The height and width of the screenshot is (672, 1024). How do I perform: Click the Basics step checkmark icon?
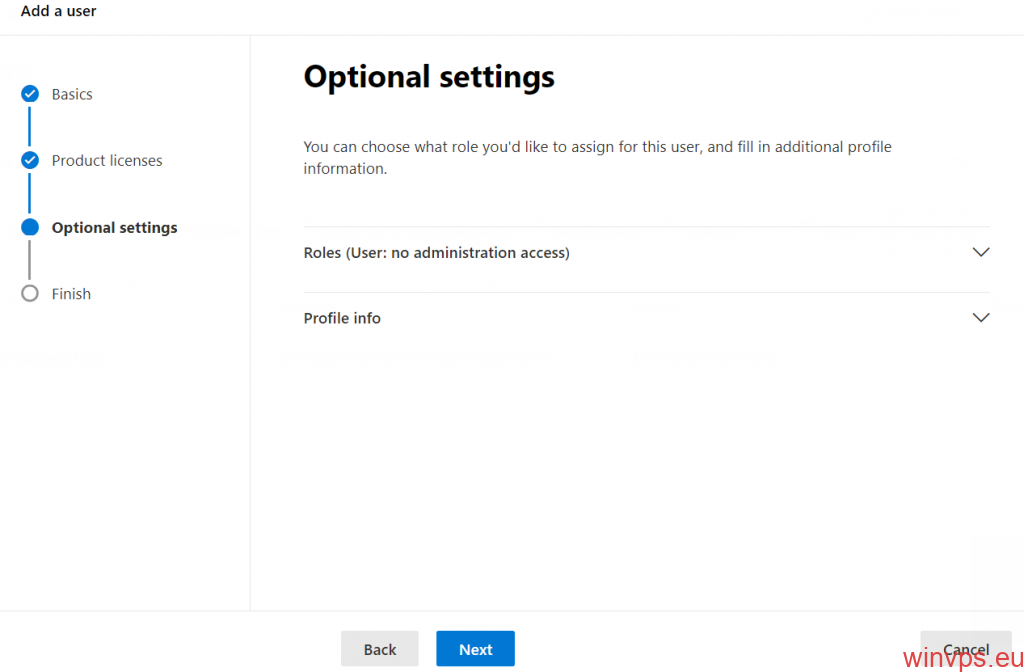[x=30, y=94]
